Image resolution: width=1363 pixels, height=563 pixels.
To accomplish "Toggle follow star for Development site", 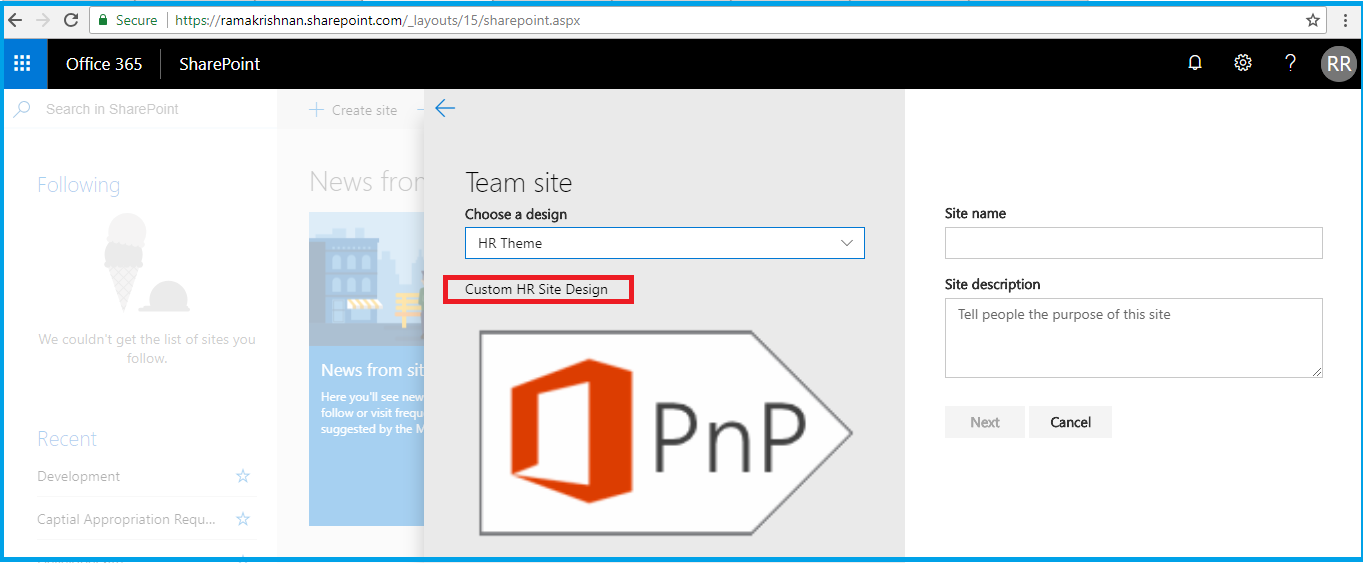I will (x=243, y=476).
